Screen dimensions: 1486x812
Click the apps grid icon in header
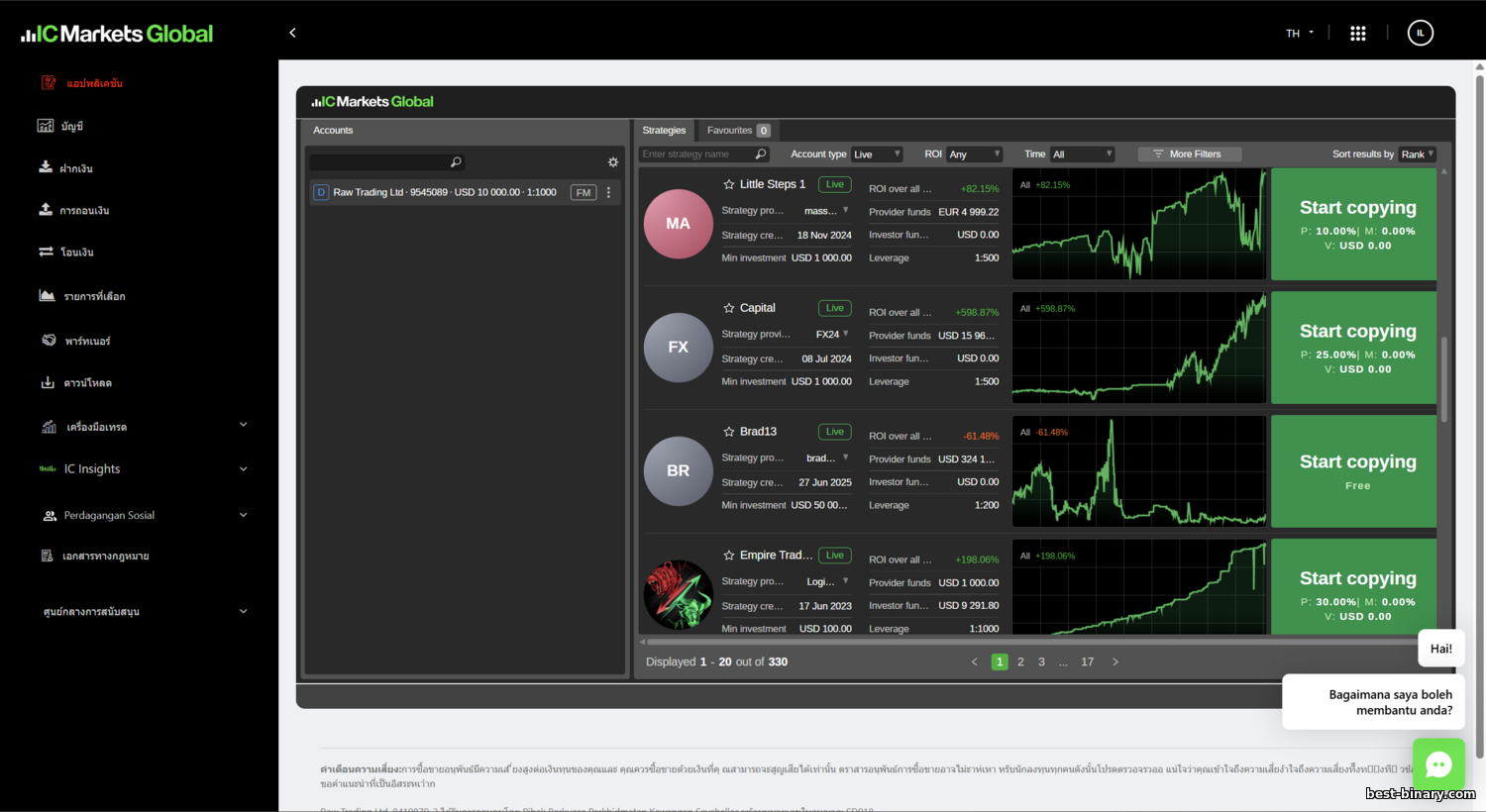[1357, 34]
